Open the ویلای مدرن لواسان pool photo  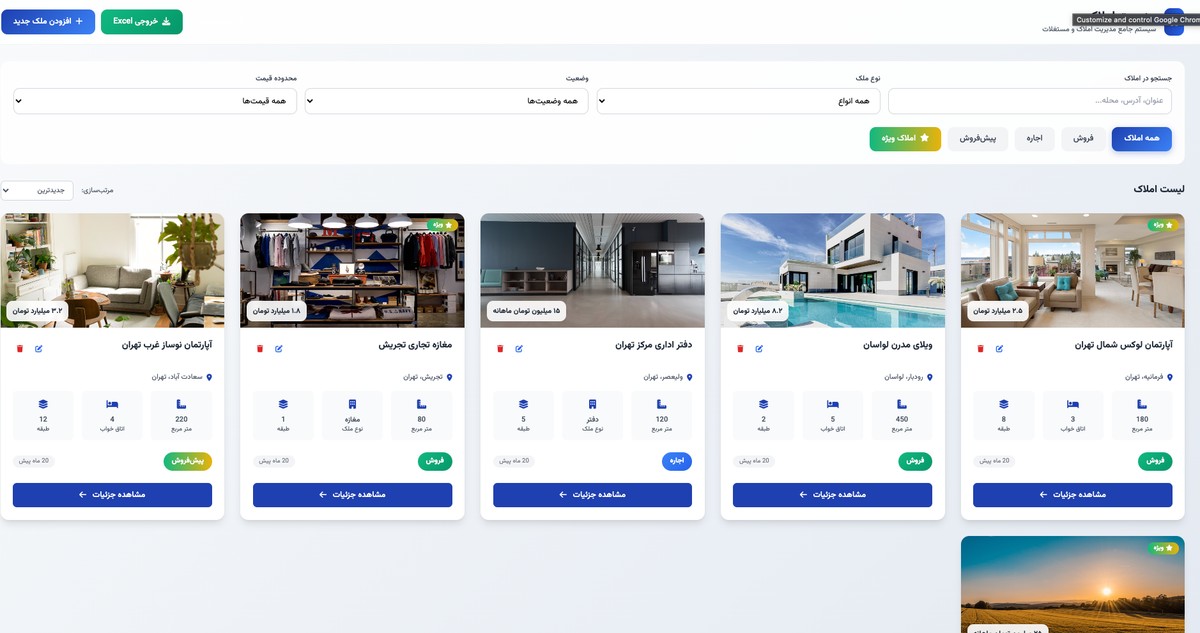[832, 270]
